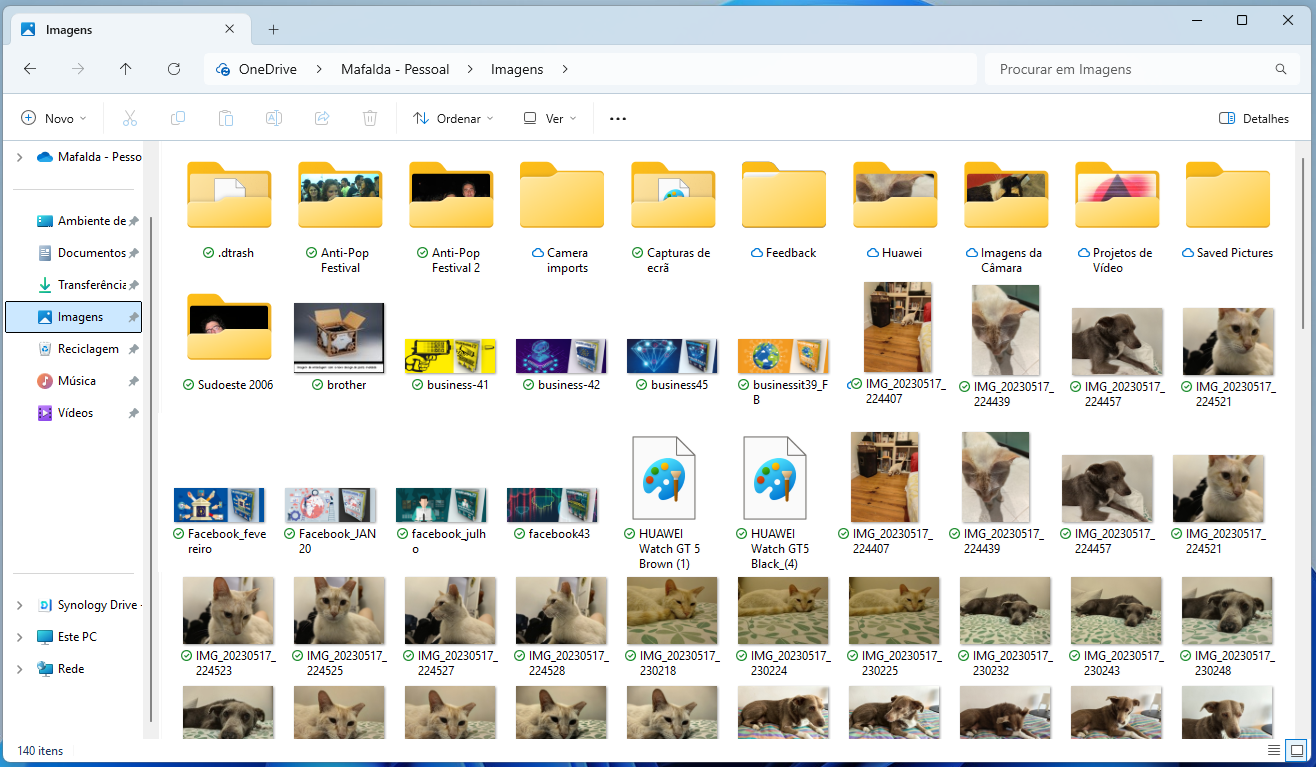Expand the Synology Drive tree node

coord(19,605)
